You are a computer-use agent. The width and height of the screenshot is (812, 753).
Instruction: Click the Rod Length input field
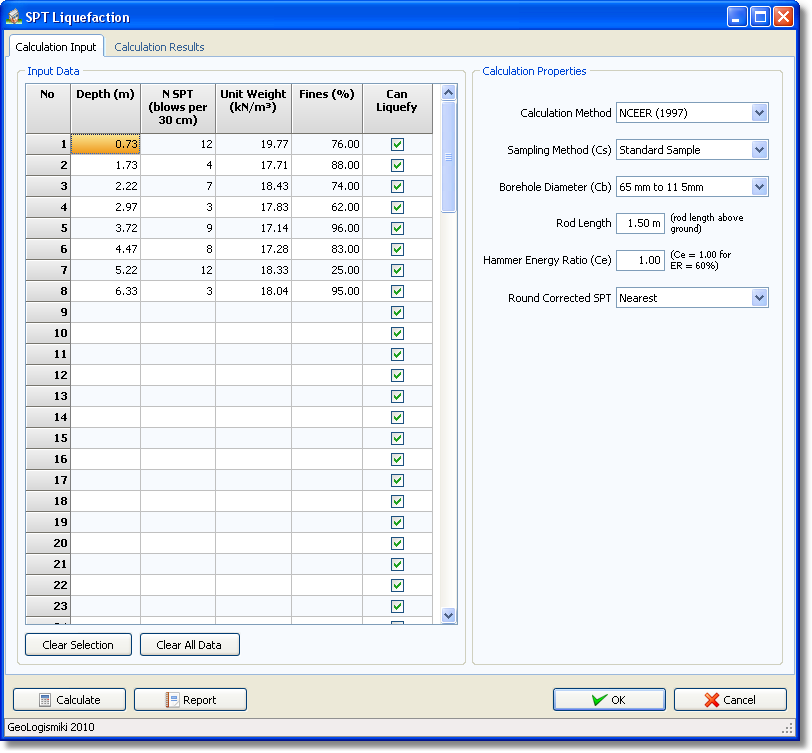(640, 223)
